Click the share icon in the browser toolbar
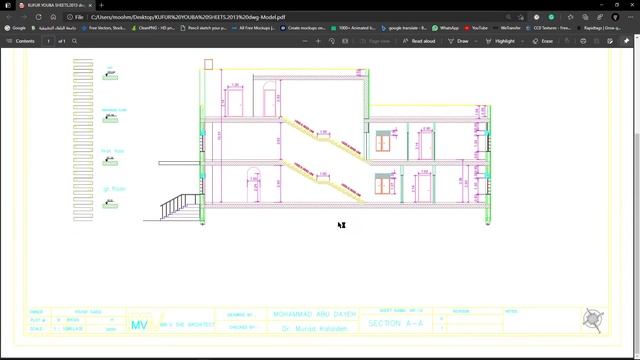Image resolution: width=640 pixels, height=360 pixels. (x=600, y=17)
